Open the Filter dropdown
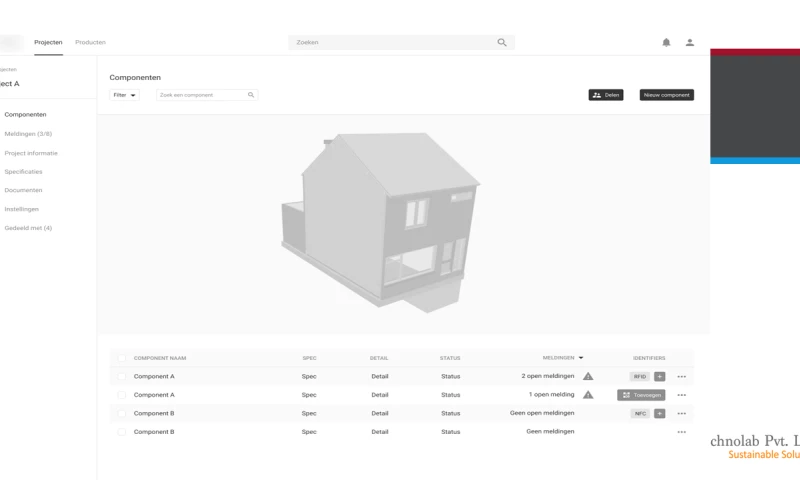This screenshot has width=800, height=480. (x=124, y=95)
